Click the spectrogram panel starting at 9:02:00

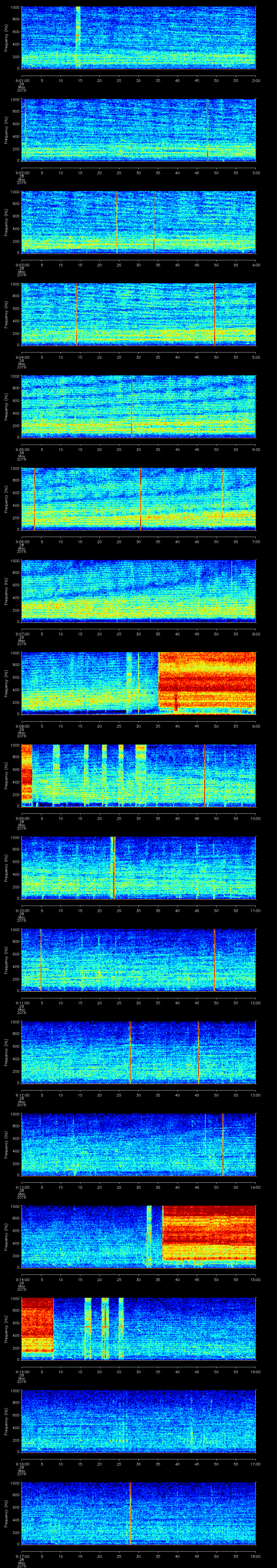coord(139,130)
